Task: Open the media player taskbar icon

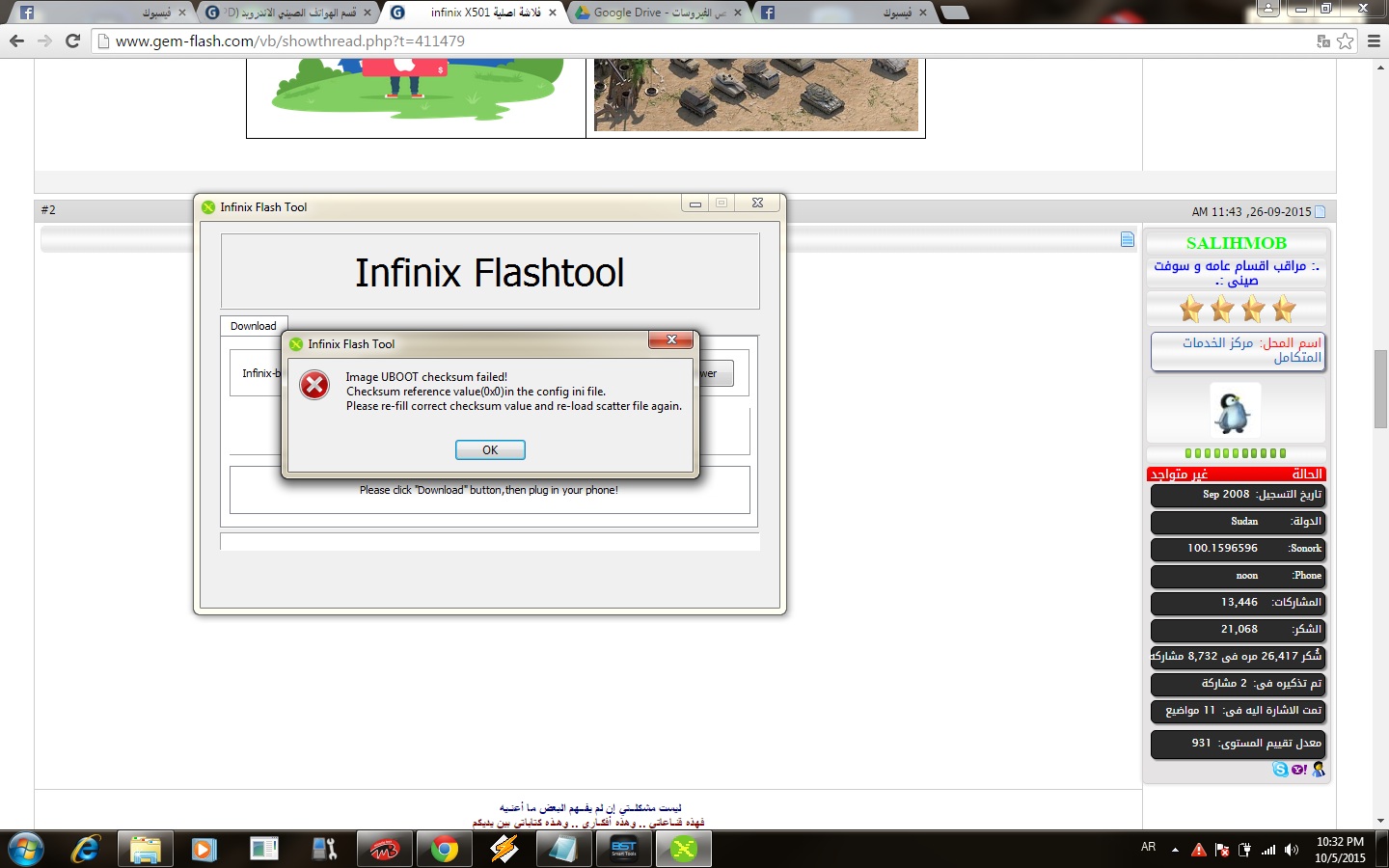Action: click(204, 850)
